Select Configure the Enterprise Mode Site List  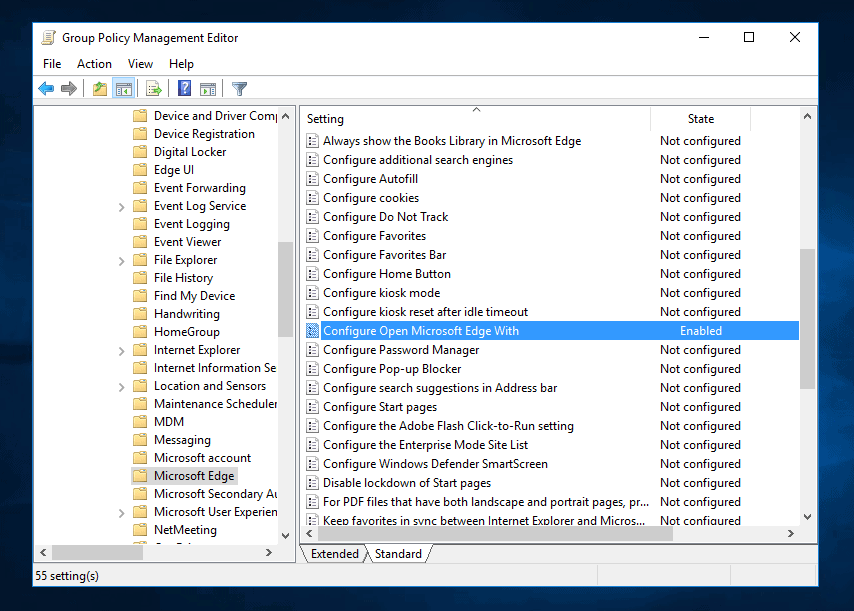tap(425, 444)
